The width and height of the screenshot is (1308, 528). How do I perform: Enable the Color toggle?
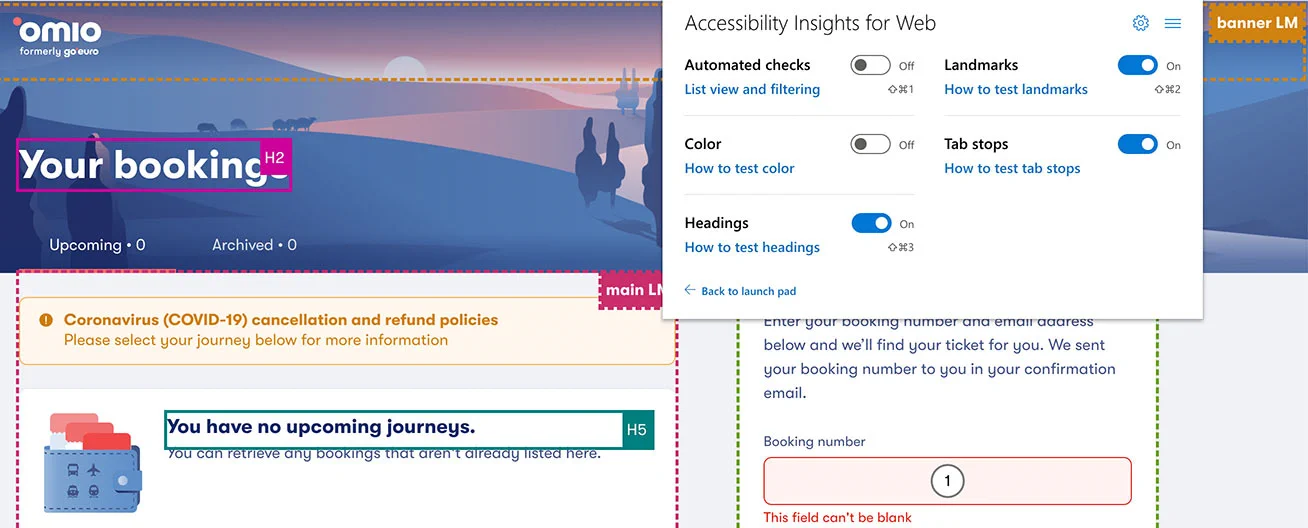click(870, 144)
